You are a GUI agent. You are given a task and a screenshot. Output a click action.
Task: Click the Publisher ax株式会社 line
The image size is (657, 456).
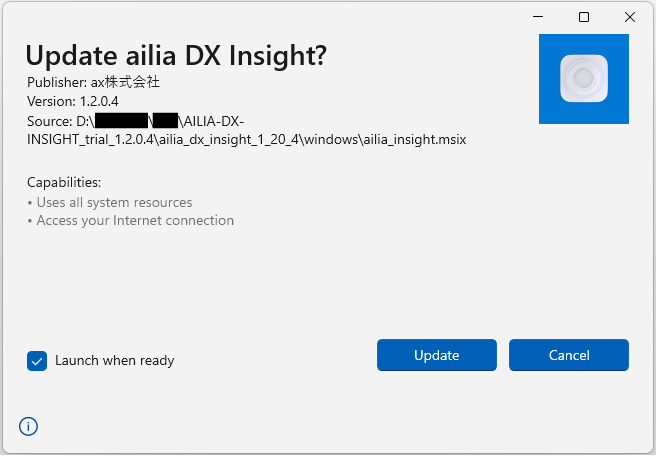(93, 83)
